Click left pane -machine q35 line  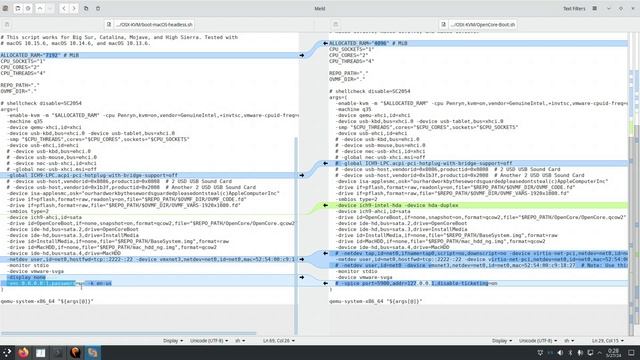[x=24, y=121]
